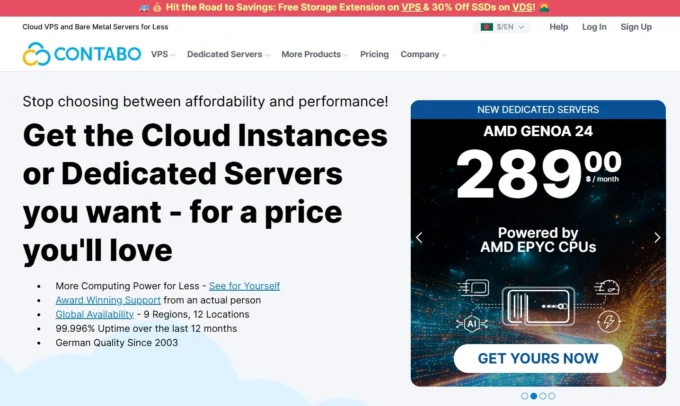Click the speedometer icon in the banner
Viewport: 680px width, 406px height.
pyautogui.click(x=606, y=288)
